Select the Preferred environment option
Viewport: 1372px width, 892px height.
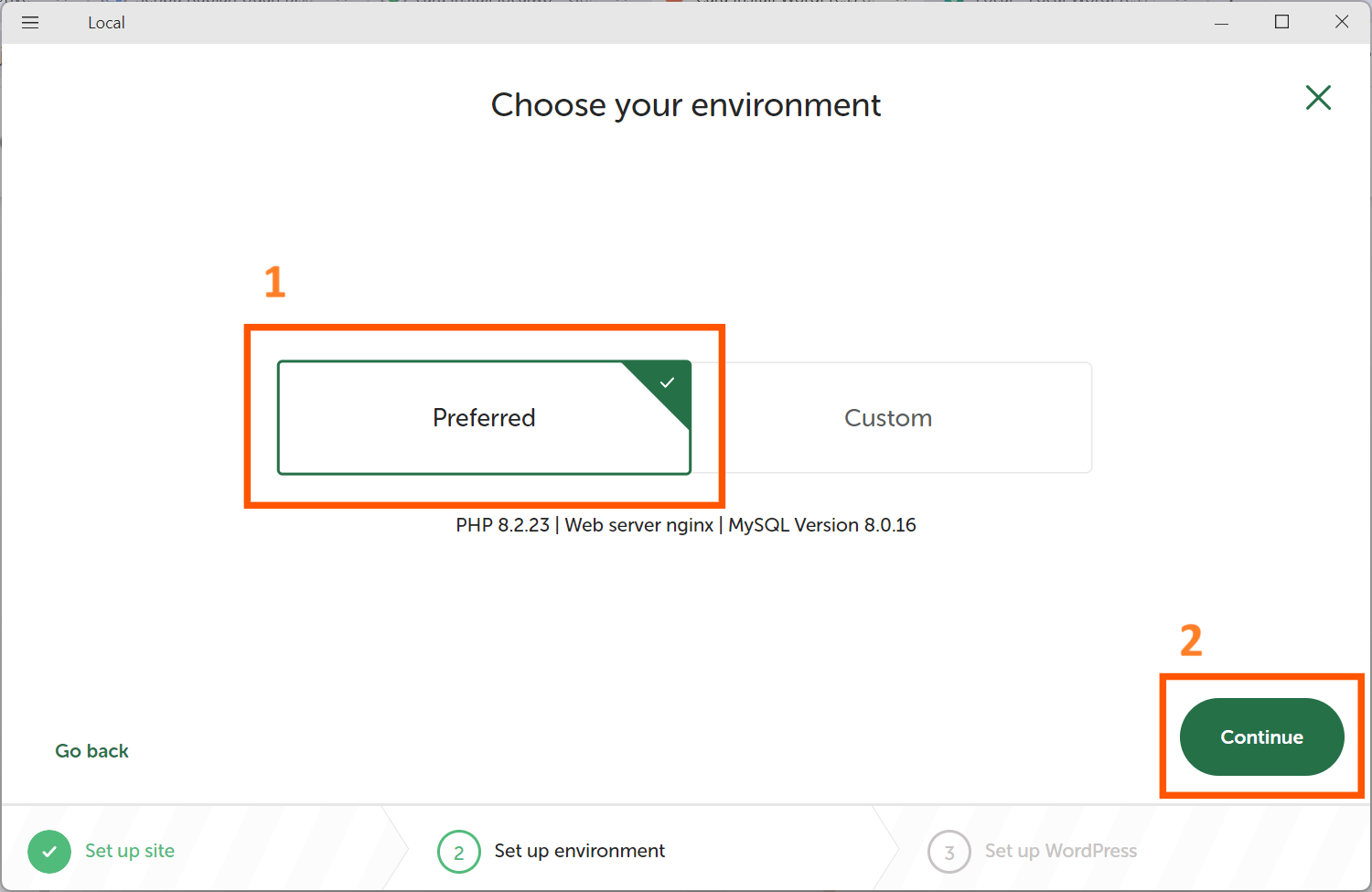tap(484, 418)
